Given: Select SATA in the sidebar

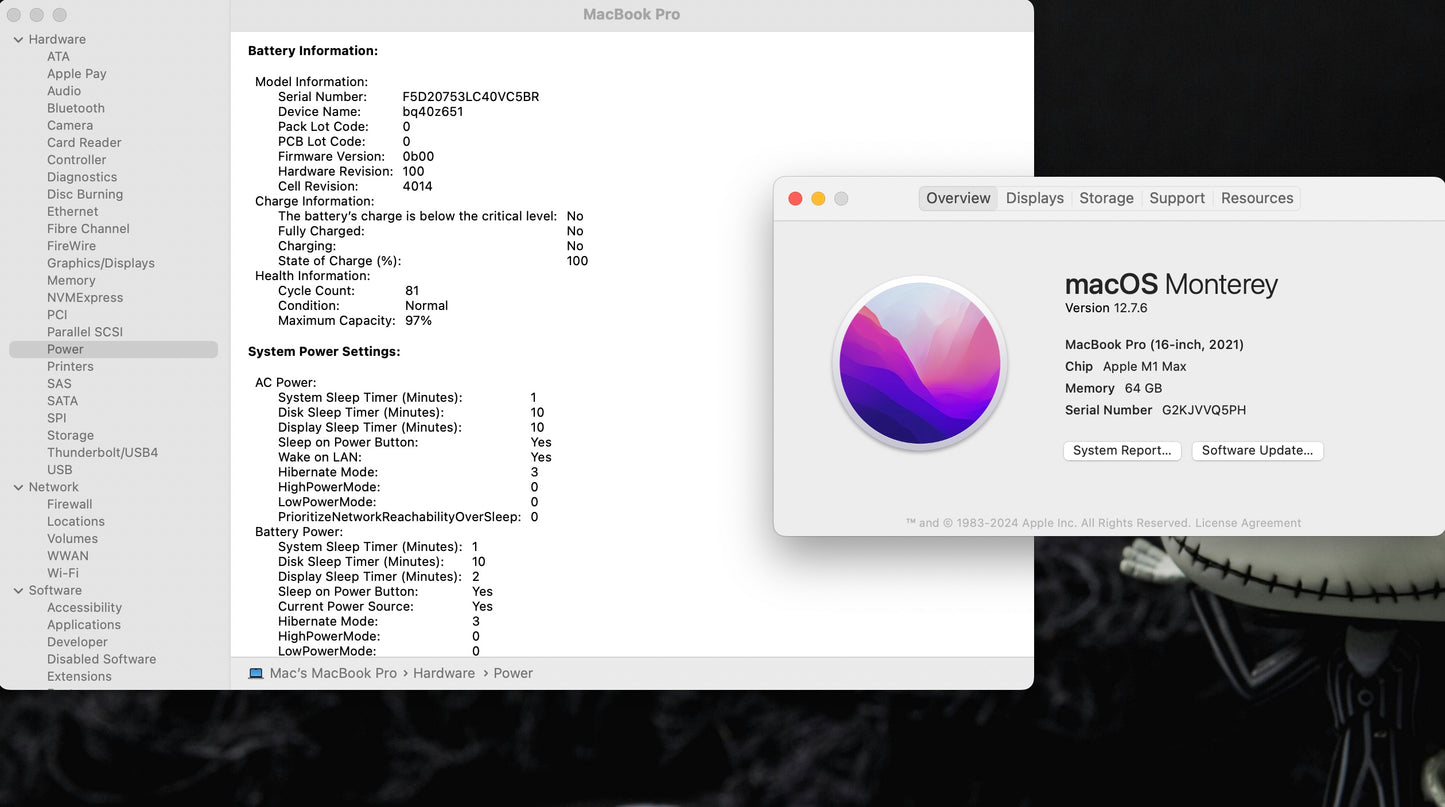Looking at the screenshot, I should tap(62, 401).
